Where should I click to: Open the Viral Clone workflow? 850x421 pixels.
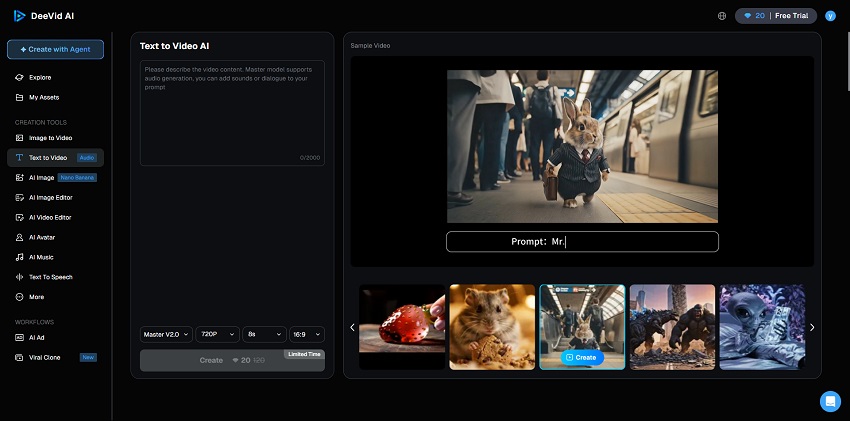point(55,358)
